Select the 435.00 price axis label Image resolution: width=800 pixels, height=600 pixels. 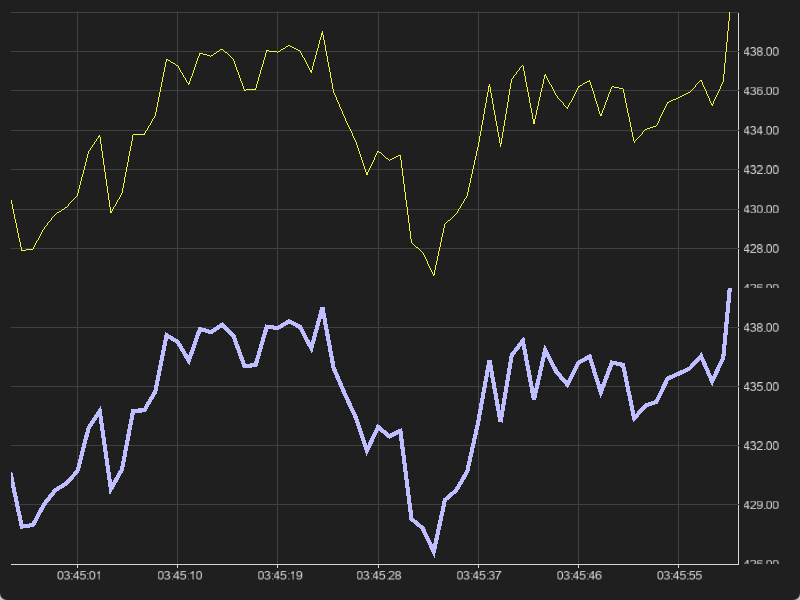(x=760, y=387)
